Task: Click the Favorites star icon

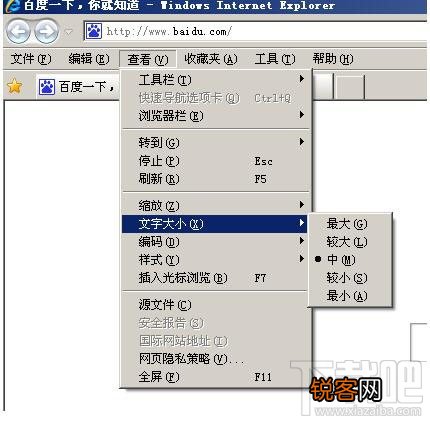Action: click(15, 86)
